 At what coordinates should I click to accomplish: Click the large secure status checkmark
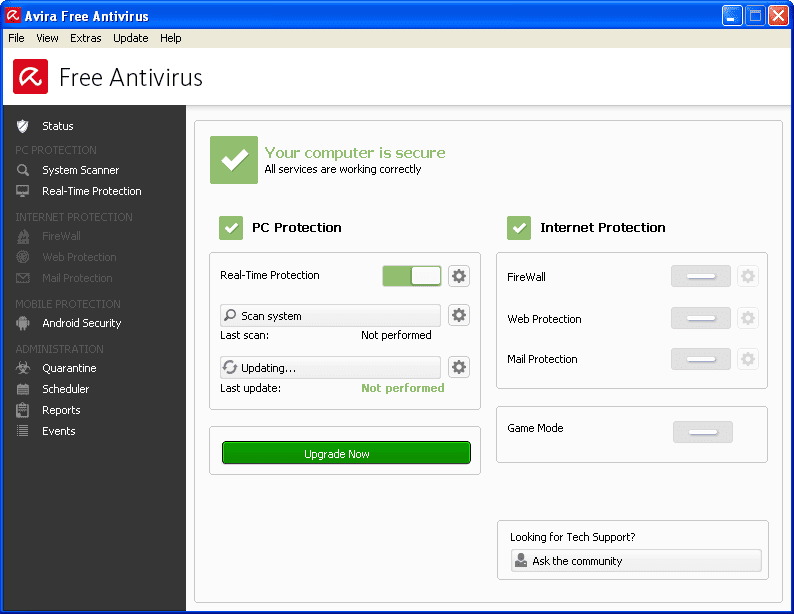coord(234,160)
